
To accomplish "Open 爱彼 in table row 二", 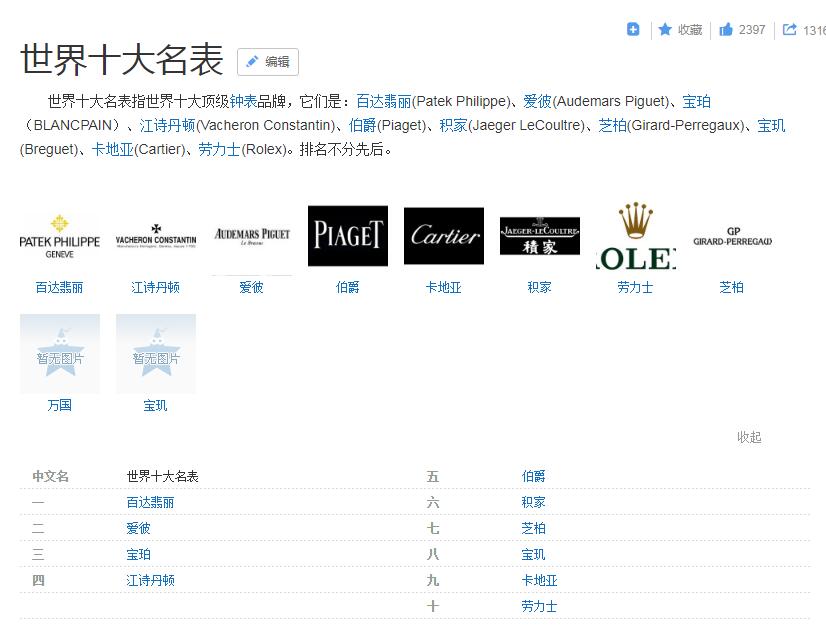I will pos(139,528).
